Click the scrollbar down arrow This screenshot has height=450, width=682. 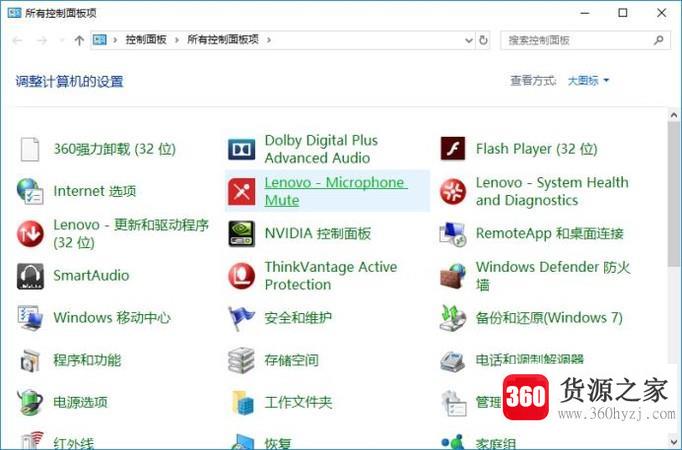click(x=674, y=442)
